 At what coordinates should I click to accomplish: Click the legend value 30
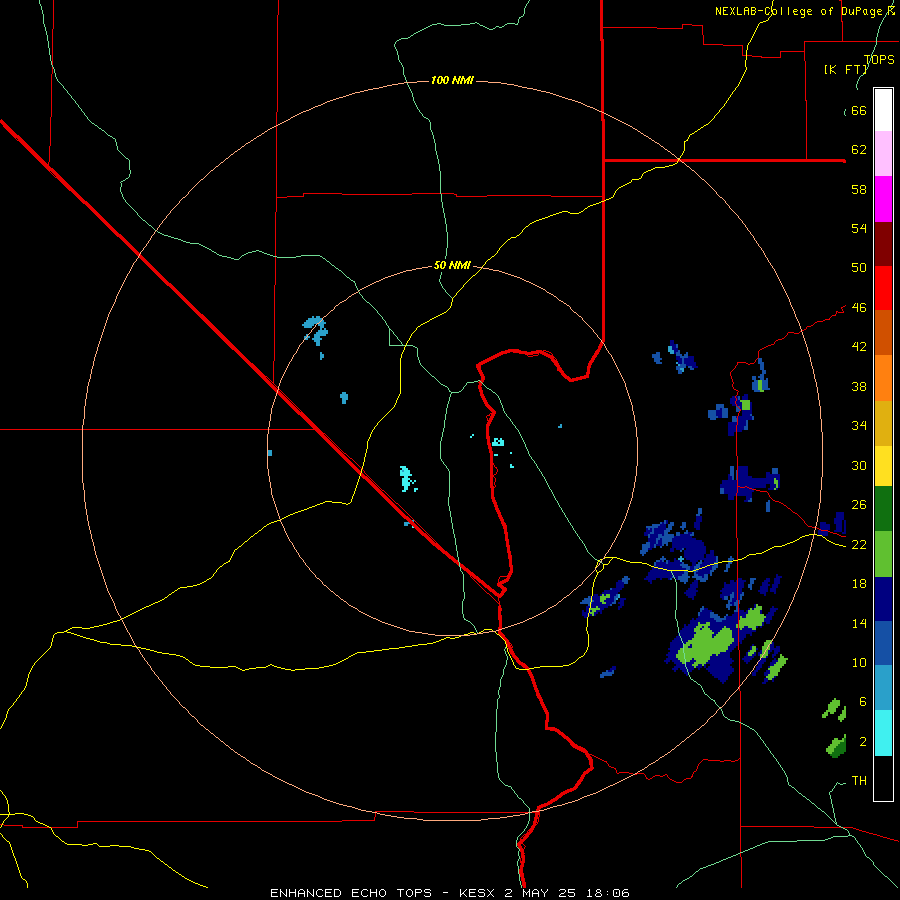point(859,465)
